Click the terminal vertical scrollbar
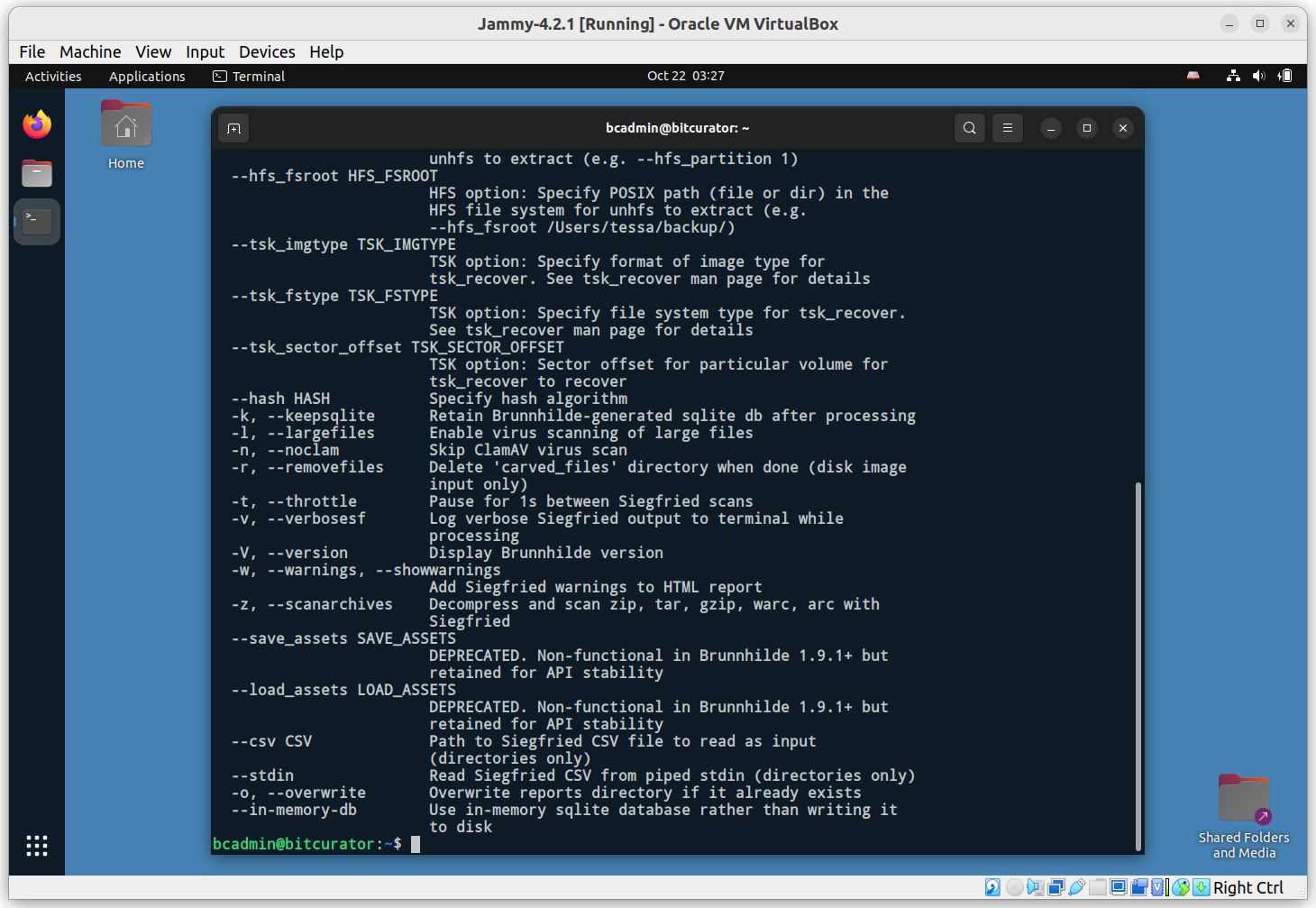This screenshot has width=1316, height=908. [x=1138, y=665]
